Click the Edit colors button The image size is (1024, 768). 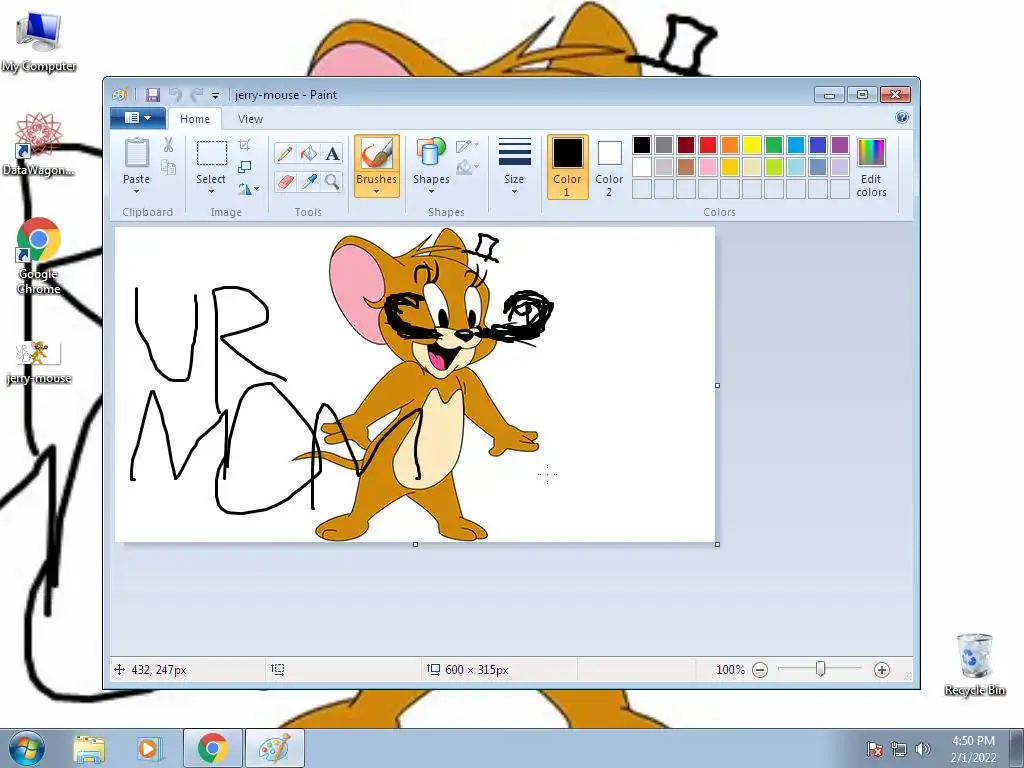click(x=871, y=168)
